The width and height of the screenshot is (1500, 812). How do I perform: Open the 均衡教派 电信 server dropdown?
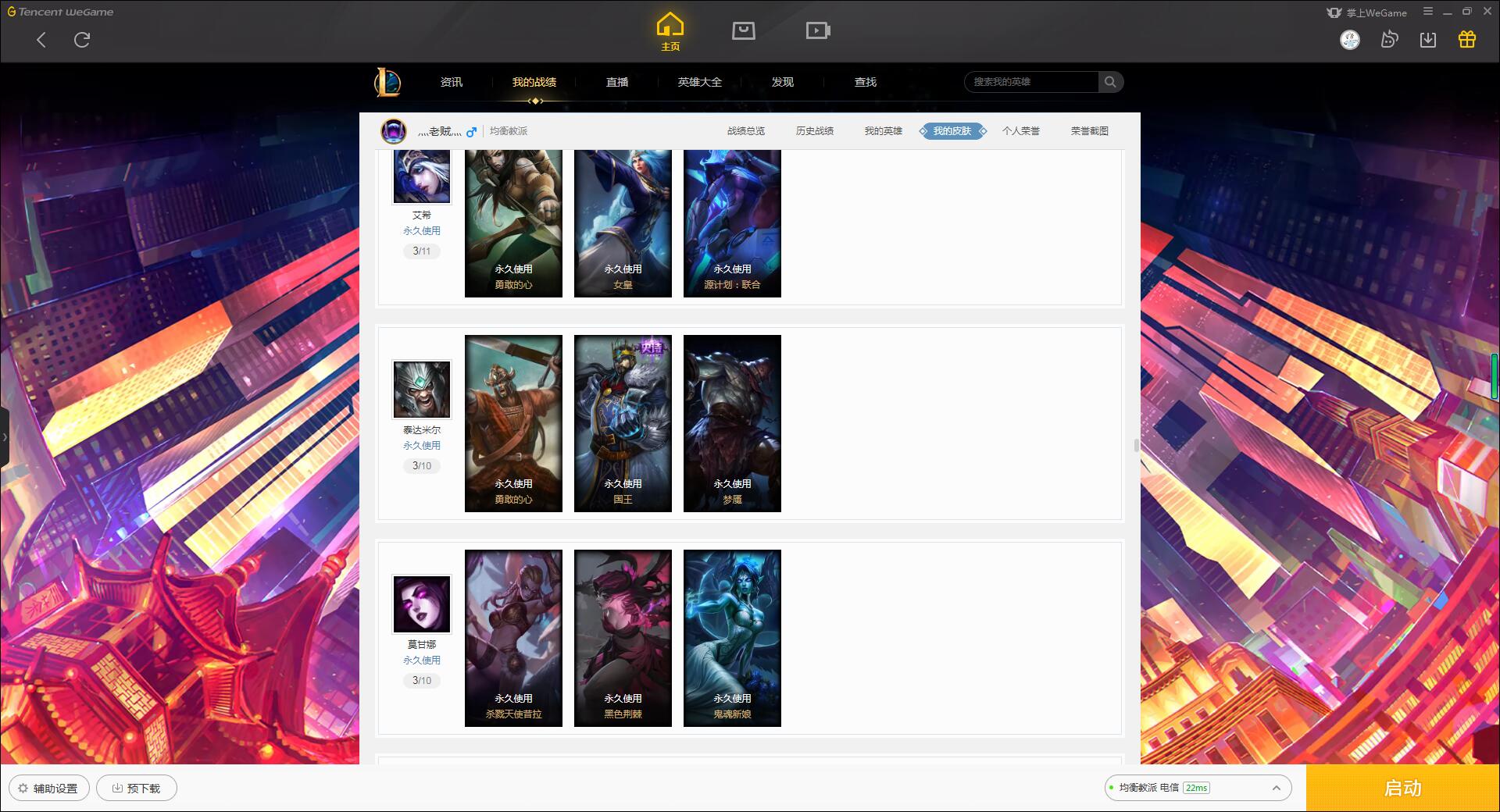(x=1198, y=788)
